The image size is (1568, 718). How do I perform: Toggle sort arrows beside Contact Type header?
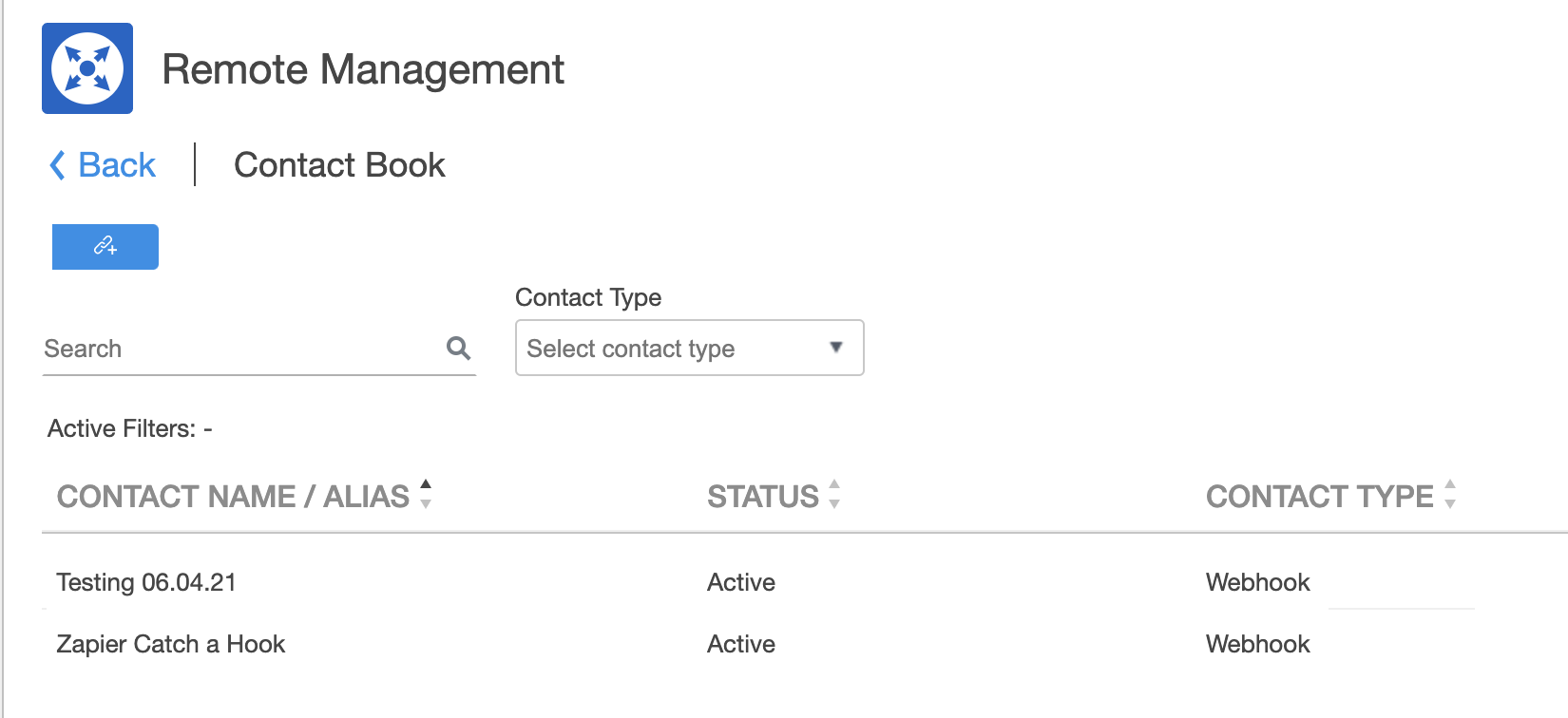click(x=1450, y=494)
